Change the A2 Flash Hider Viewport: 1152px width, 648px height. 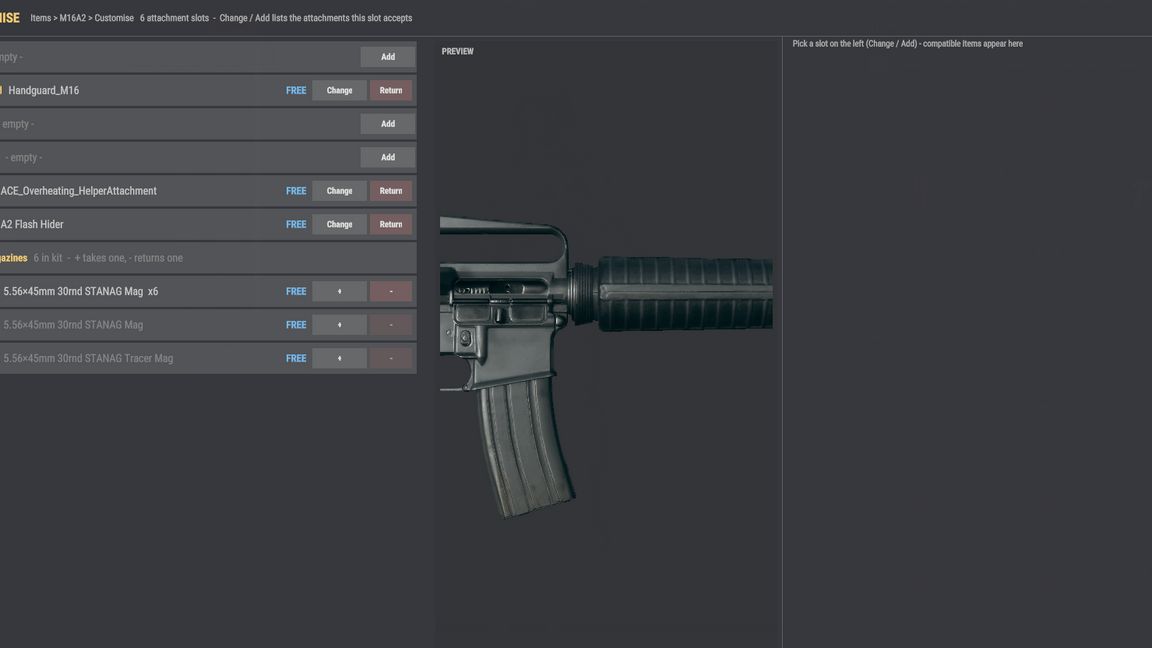(x=339, y=224)
